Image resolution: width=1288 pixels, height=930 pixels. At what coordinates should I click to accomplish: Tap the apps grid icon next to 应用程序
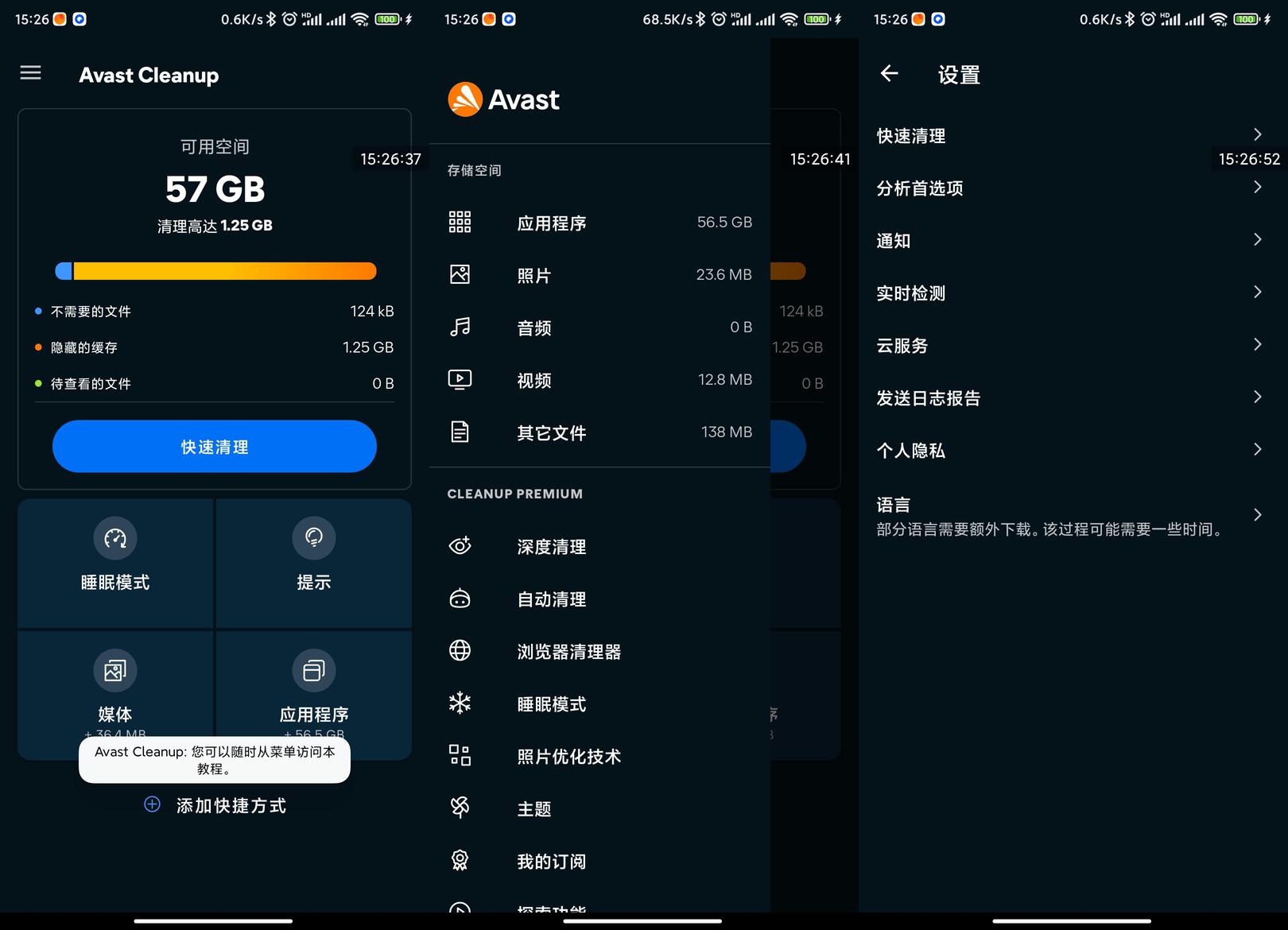pyautogui.click(x=460, y=222)
